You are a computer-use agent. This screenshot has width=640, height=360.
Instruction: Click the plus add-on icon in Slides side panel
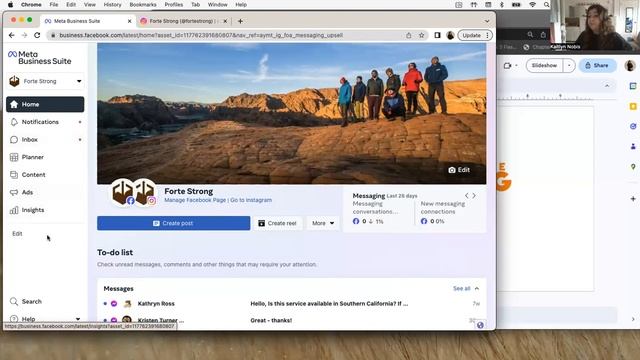coord(633,199)
